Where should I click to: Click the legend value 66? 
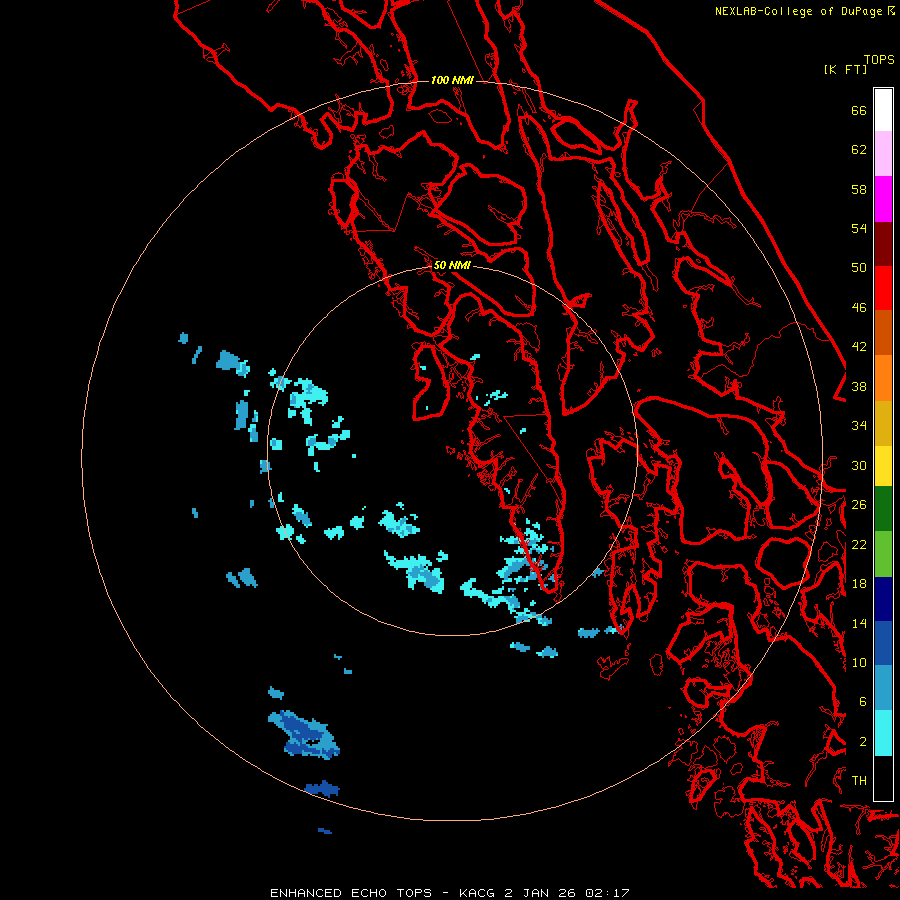pos(859,111)
